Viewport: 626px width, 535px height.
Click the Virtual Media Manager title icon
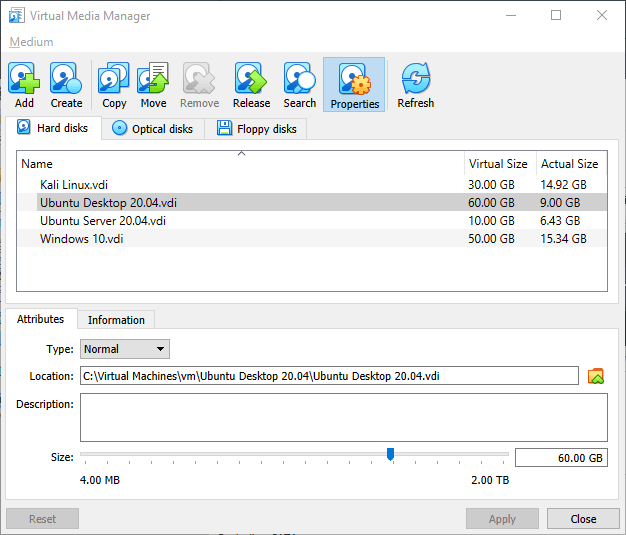16,16
